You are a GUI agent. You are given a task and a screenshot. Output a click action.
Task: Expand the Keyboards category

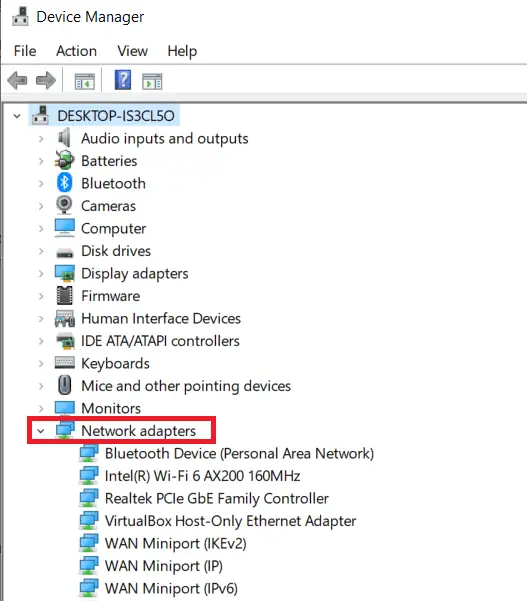point(41,363)
